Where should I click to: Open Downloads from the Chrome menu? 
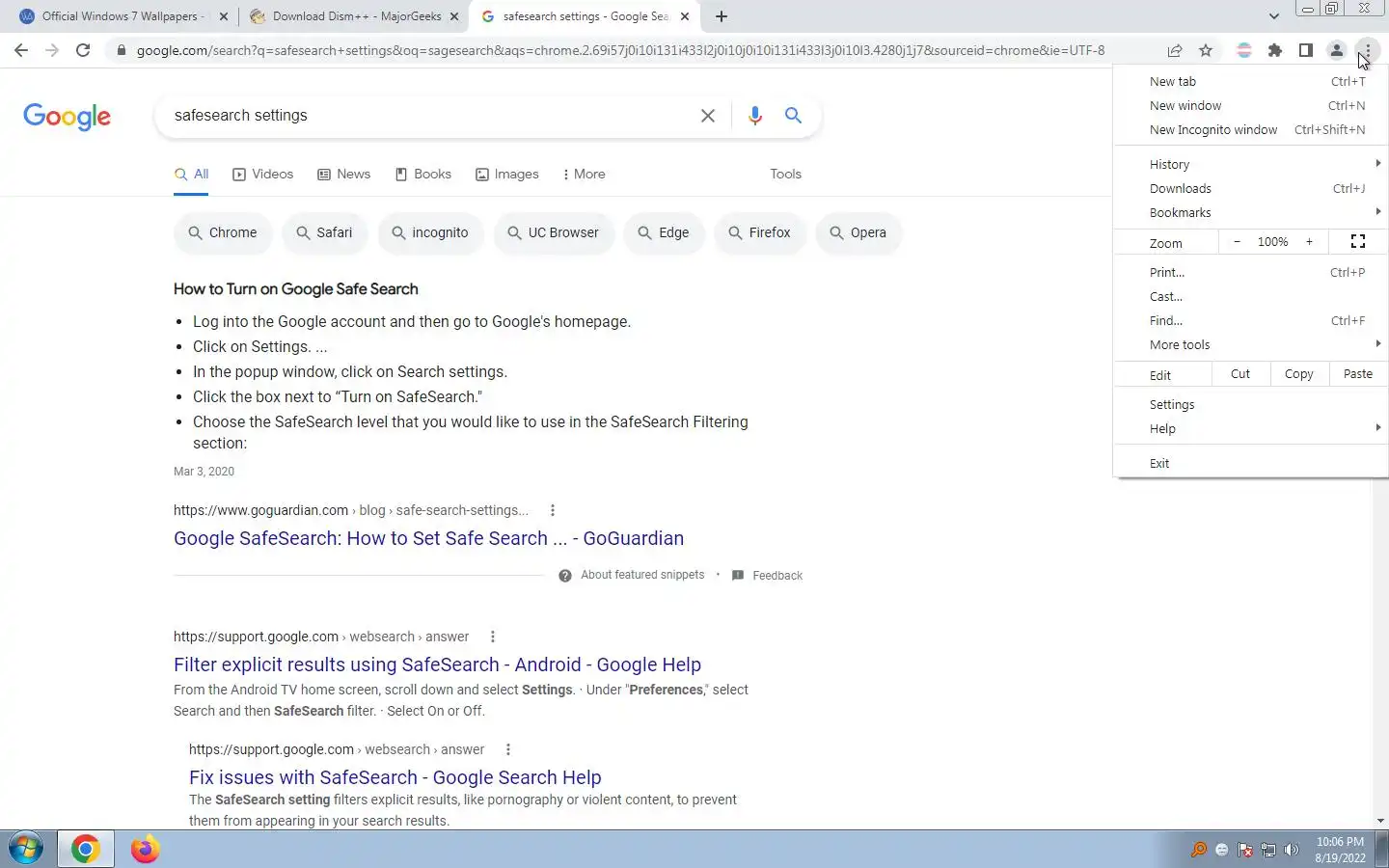(x=1251, y=189)
